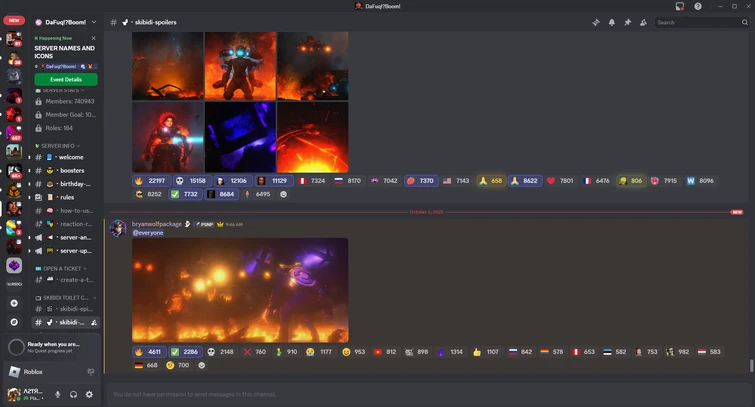
Task: Toggle the 11129 reaction
Action: tap(273, 181)
